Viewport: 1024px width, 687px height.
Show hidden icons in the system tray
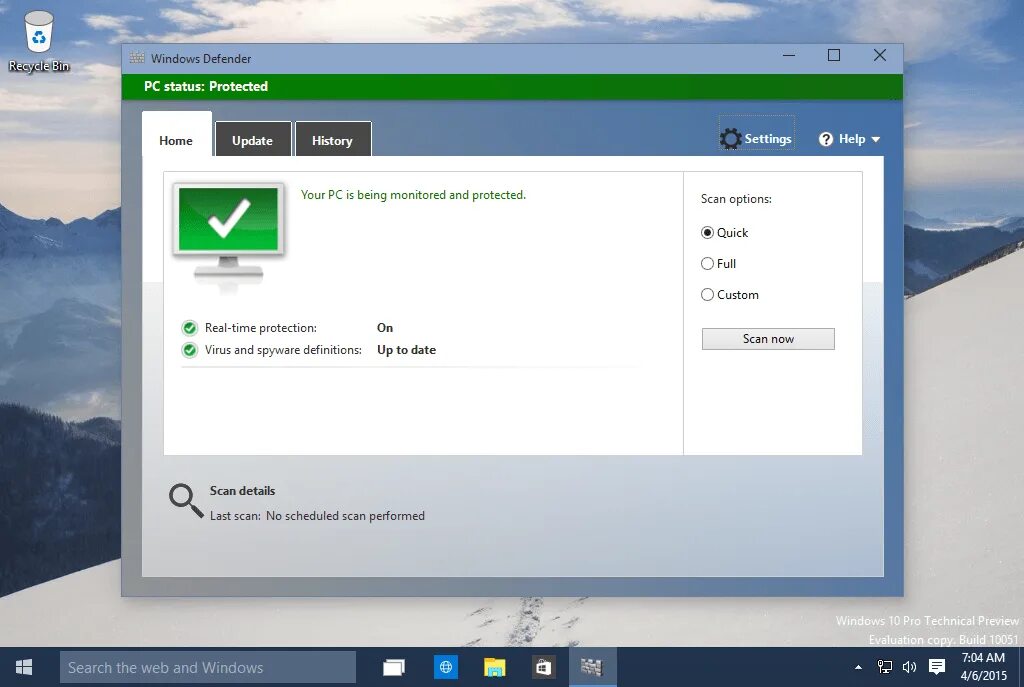[857, 666]
